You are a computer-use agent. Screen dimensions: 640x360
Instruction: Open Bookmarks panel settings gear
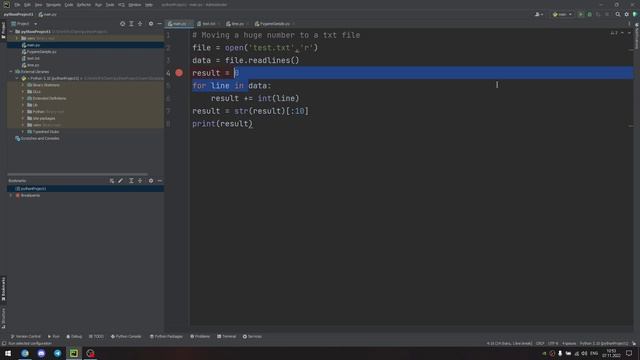(151, 181)
